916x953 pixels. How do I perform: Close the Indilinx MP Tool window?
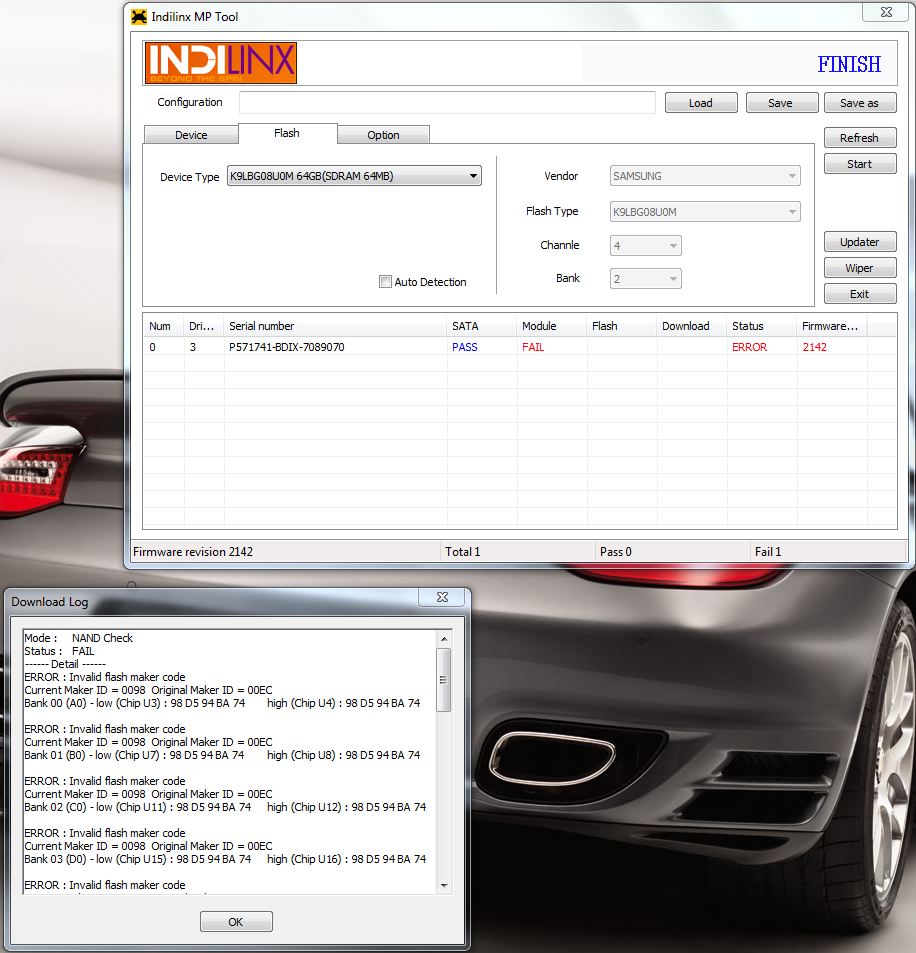[886, 12]
